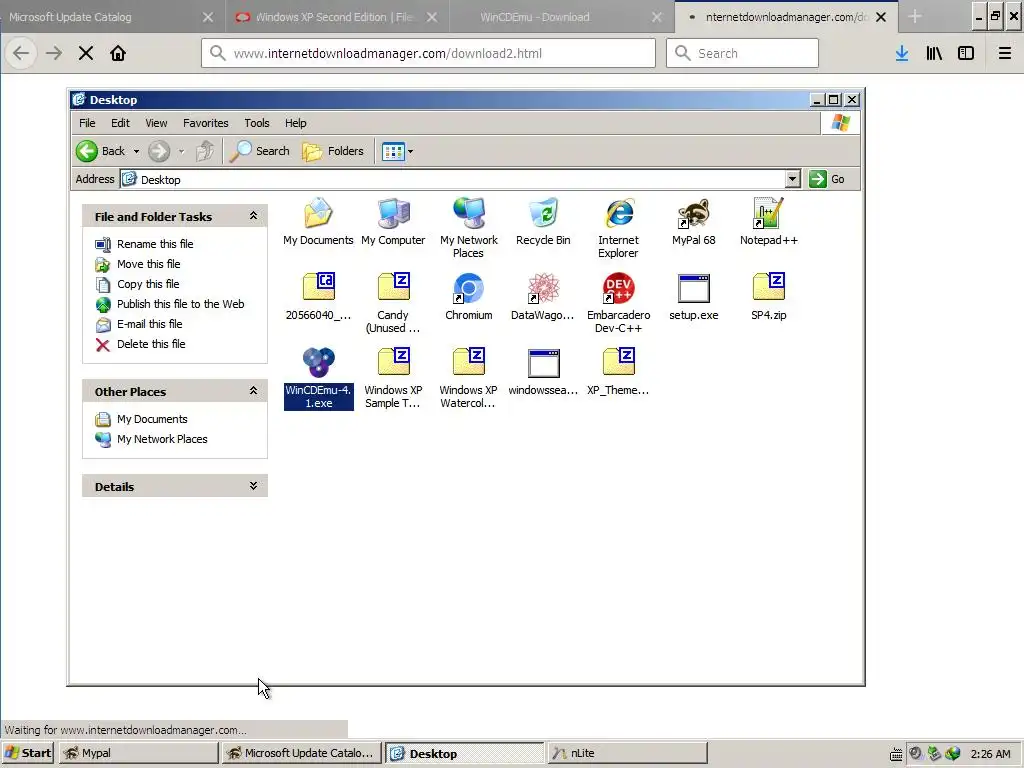This screenshot has height=768, width=1024.
Task: Select the SP4.zip file icon
Action: click(769, 288)
